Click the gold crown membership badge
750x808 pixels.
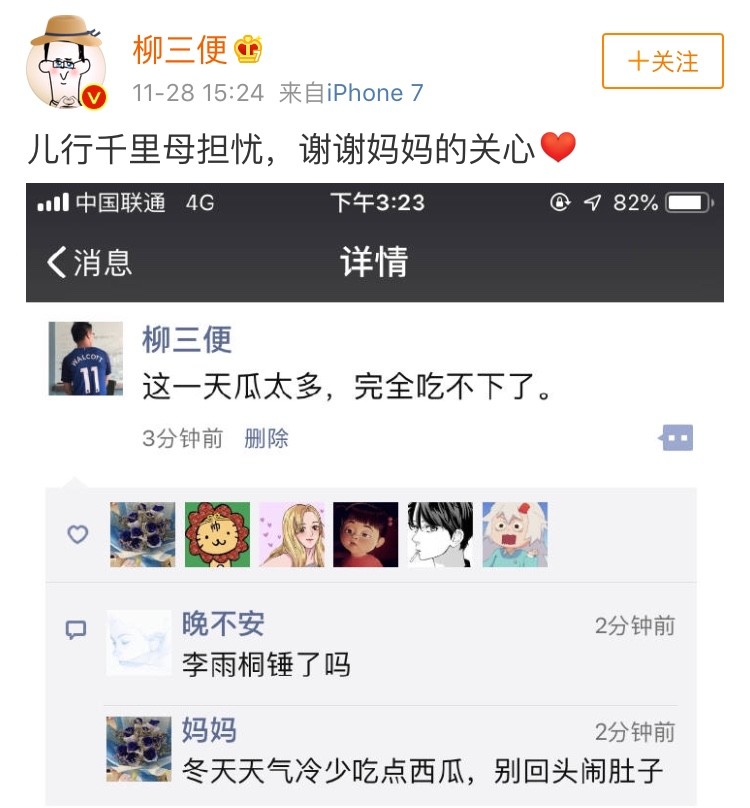(x=248, y=49)
